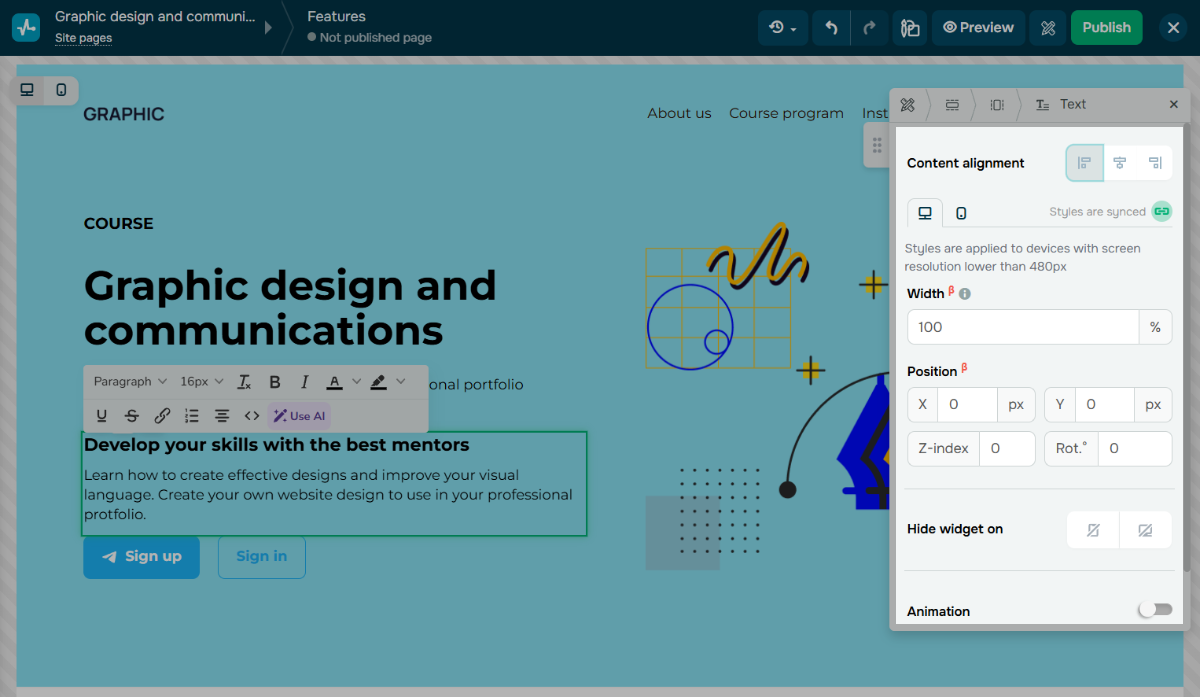1200x697 pixels.
Task: Open the text highlight color picker
Action: 379,382
